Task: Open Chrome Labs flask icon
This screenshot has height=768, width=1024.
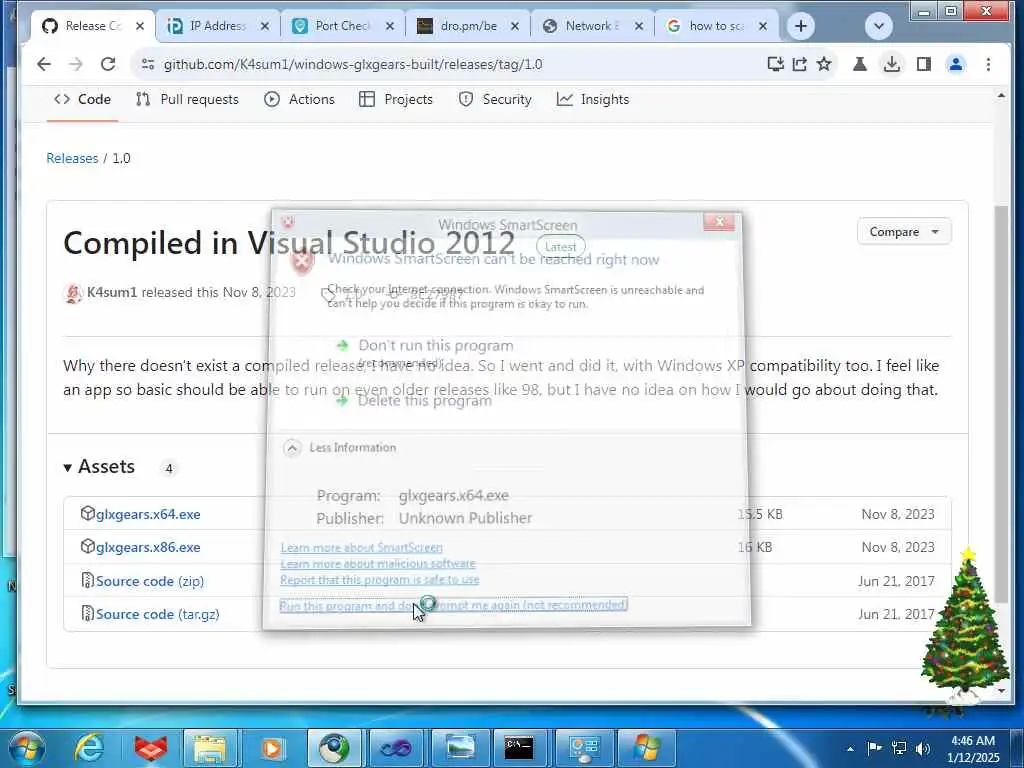Action: (x=859, y=64)
